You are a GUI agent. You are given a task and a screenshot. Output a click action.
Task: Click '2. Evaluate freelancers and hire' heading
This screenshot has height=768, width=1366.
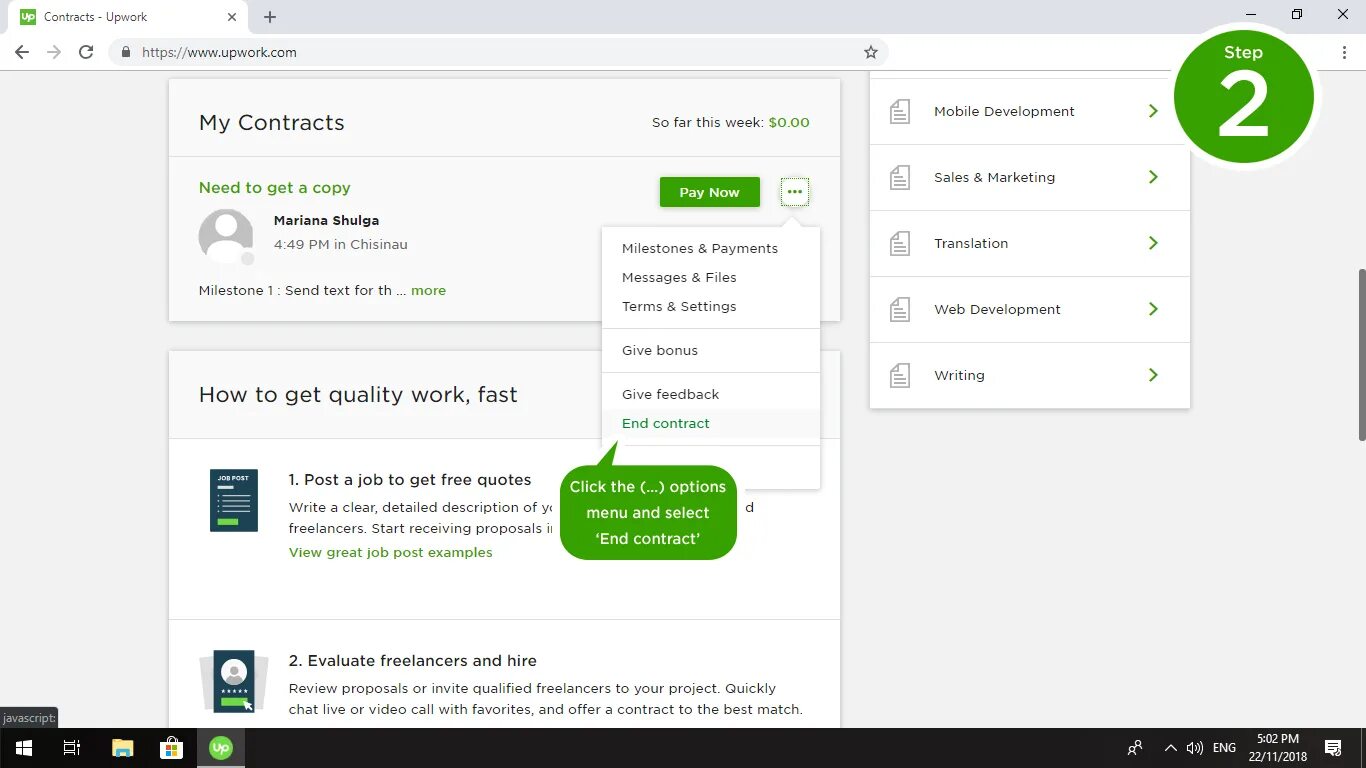pyautogui.click(x=413, y=660)
